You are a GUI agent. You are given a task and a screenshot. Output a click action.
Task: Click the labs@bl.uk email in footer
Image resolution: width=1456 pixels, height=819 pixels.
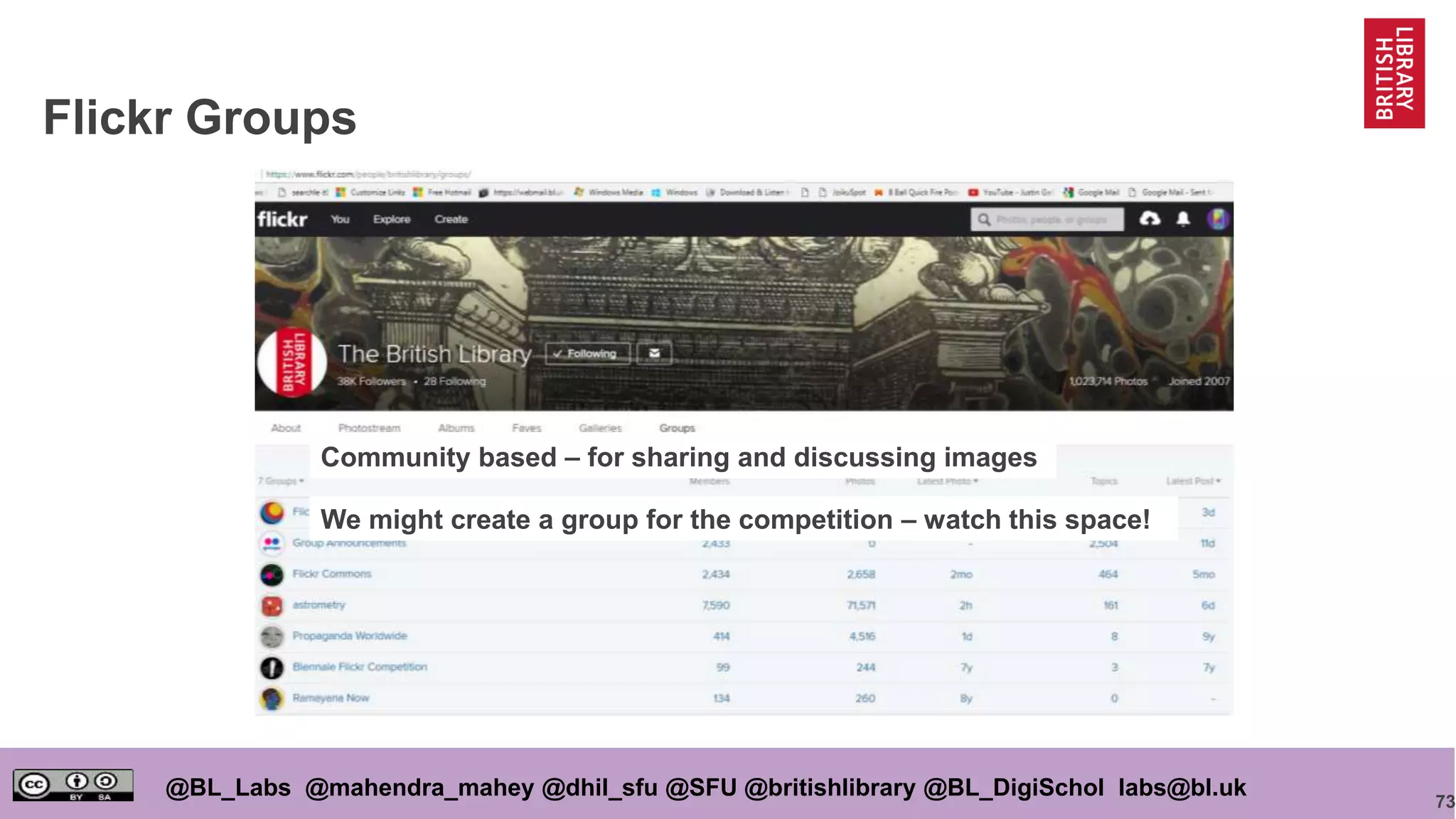point(1182,788)
